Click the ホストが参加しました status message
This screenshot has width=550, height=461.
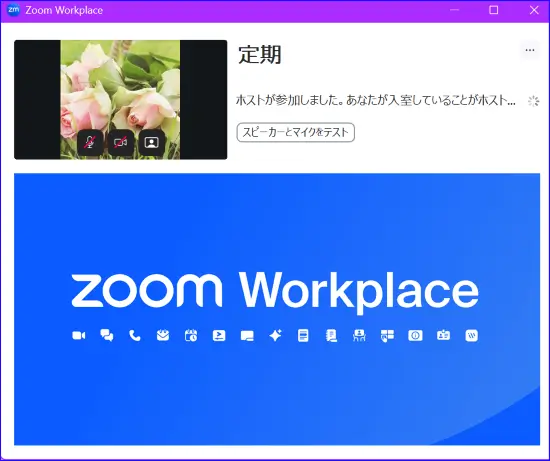376,101
